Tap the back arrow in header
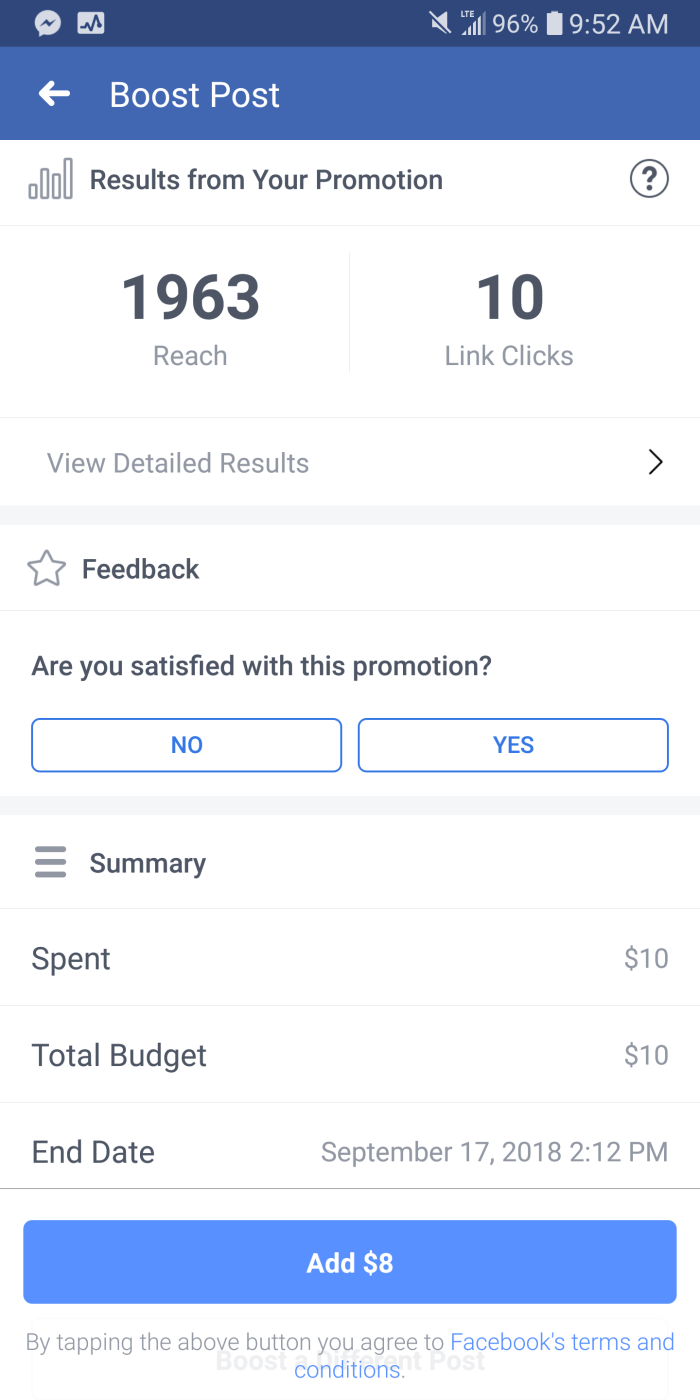Image resolution: width=700 pixels, height=1400 pixels. 54,94
